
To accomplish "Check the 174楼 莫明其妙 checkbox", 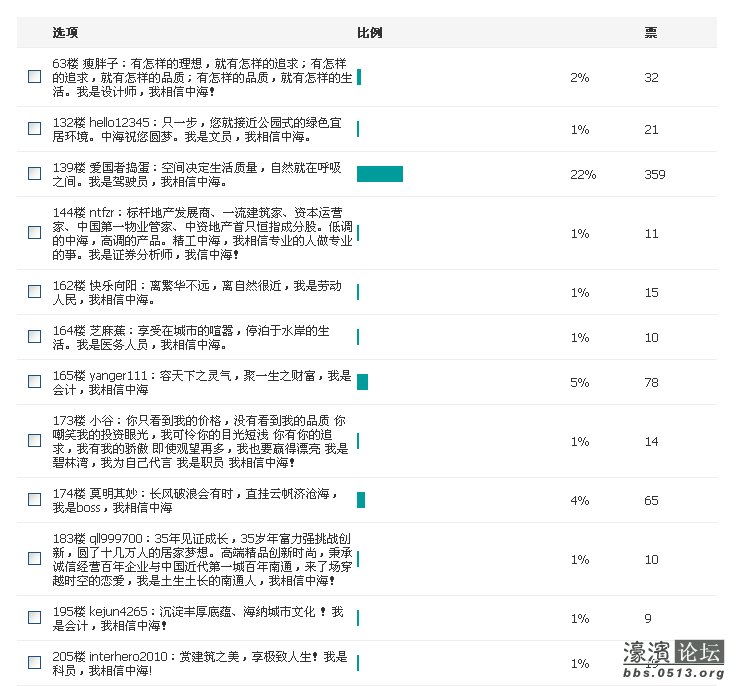I will coord(34,500).
